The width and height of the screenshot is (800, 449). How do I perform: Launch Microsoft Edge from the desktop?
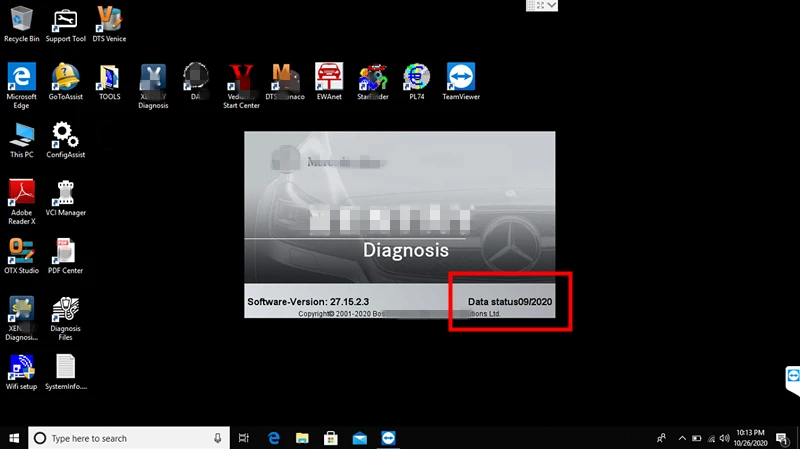click(x=21, y=85)
